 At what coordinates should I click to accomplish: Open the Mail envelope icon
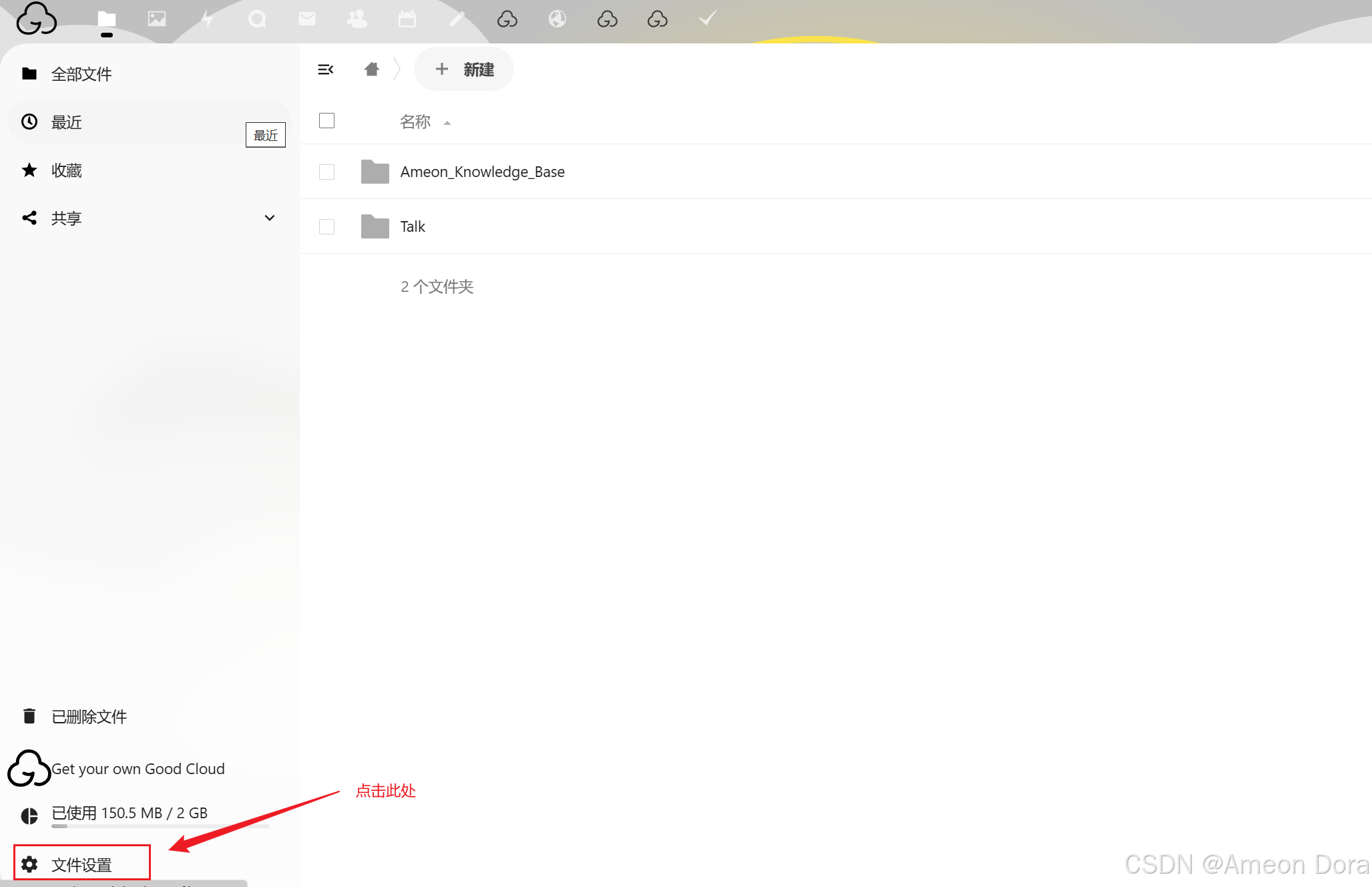tap(307, 19)
